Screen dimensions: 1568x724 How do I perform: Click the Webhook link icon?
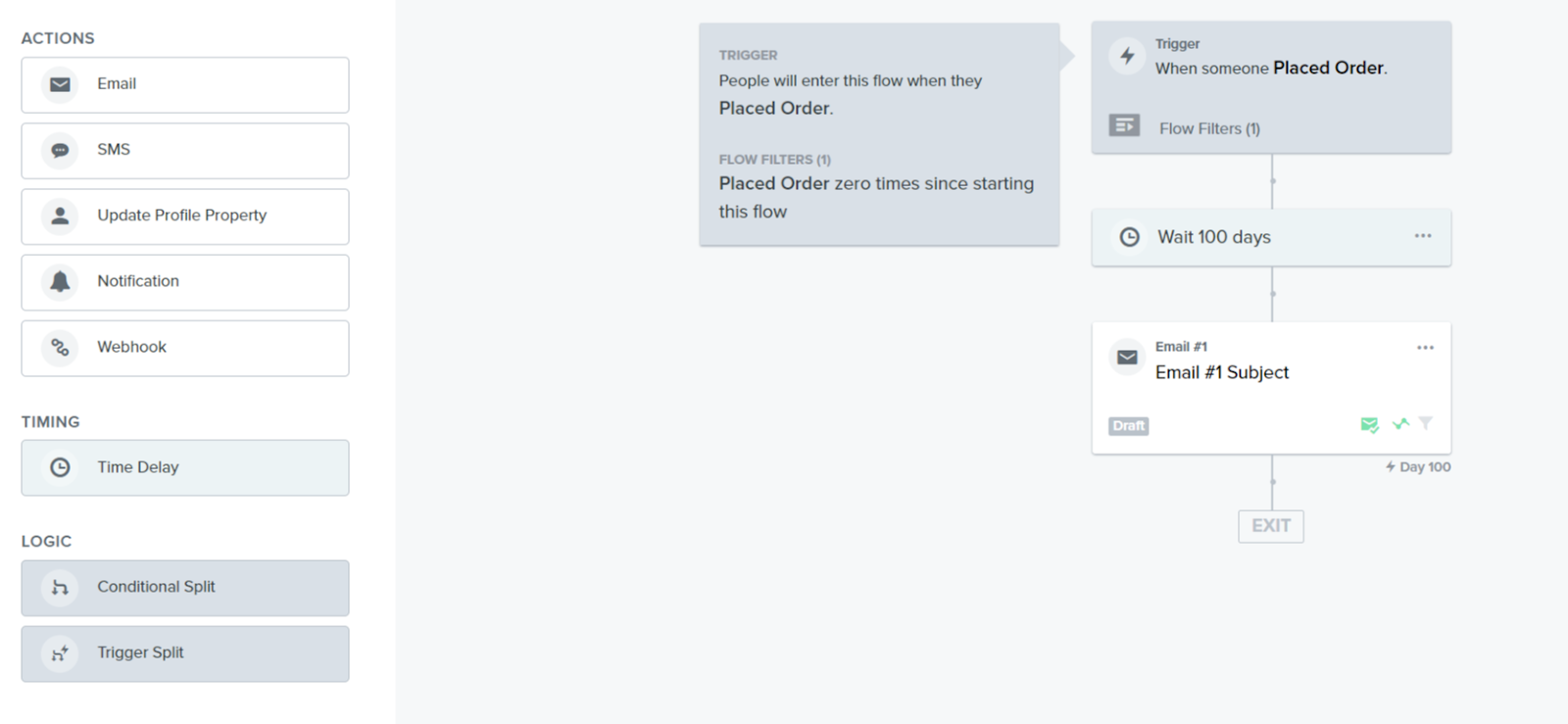click(x=60, y=347)
